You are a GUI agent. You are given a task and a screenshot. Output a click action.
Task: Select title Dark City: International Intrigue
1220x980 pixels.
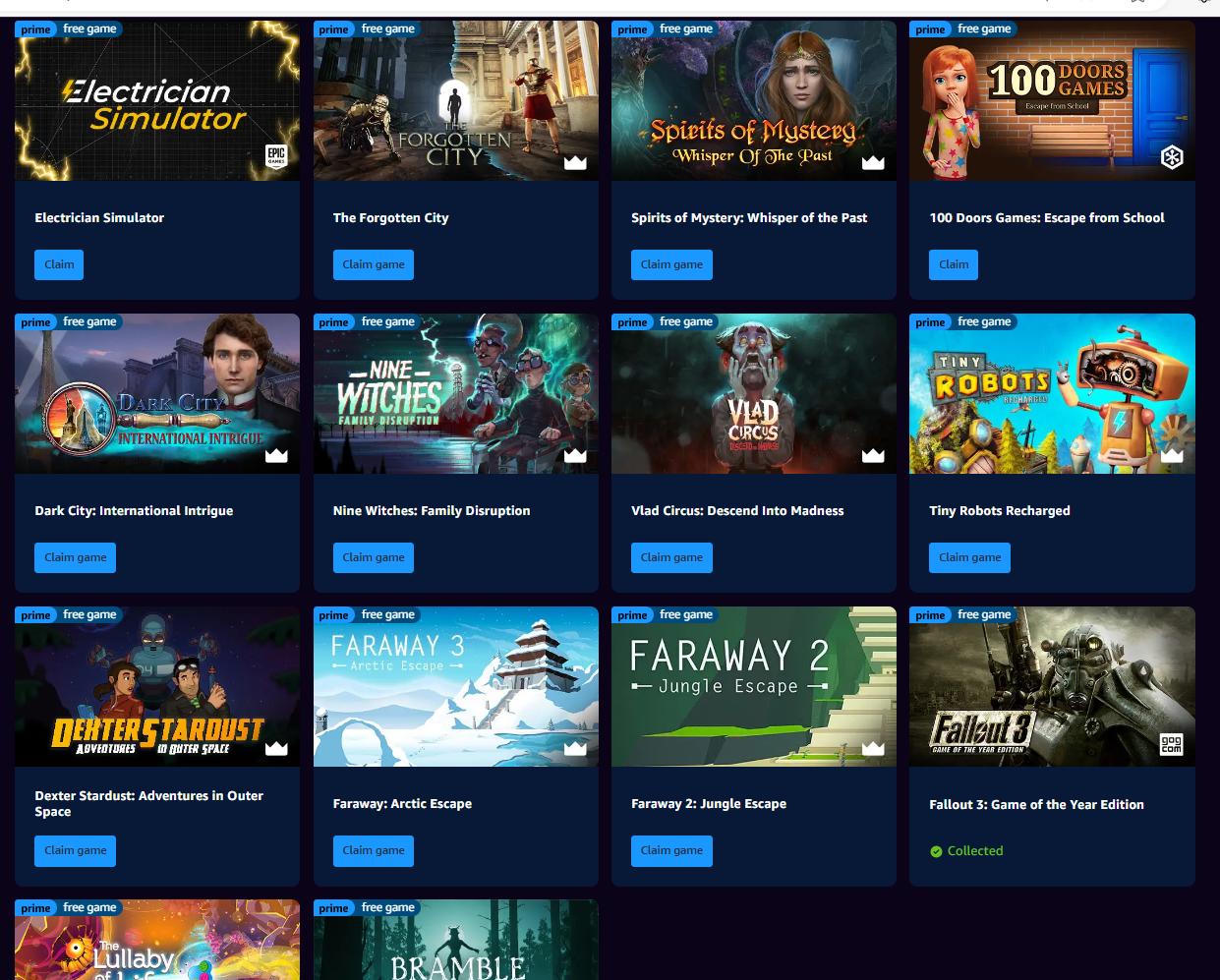tap(134, 511)
